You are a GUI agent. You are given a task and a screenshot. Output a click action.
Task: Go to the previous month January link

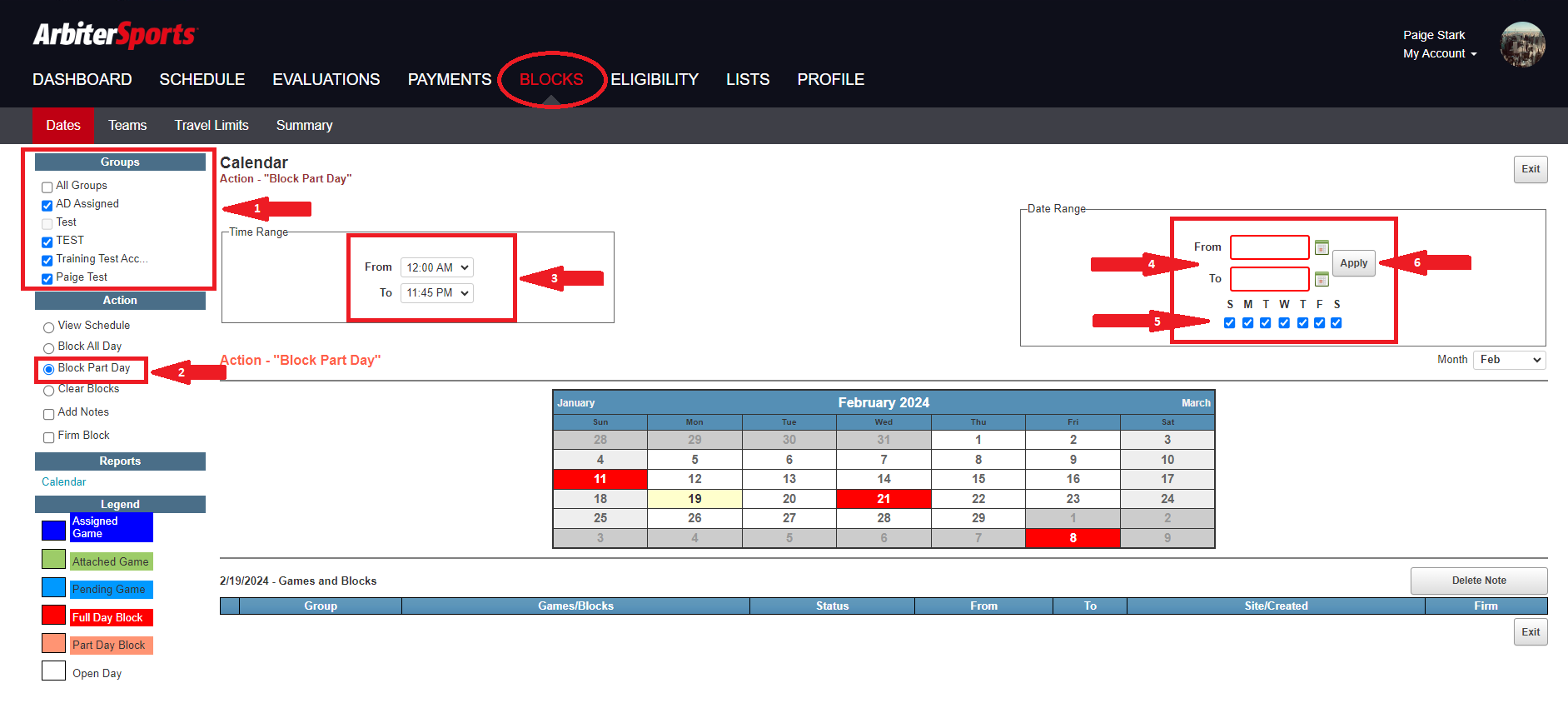pos(576,403)
